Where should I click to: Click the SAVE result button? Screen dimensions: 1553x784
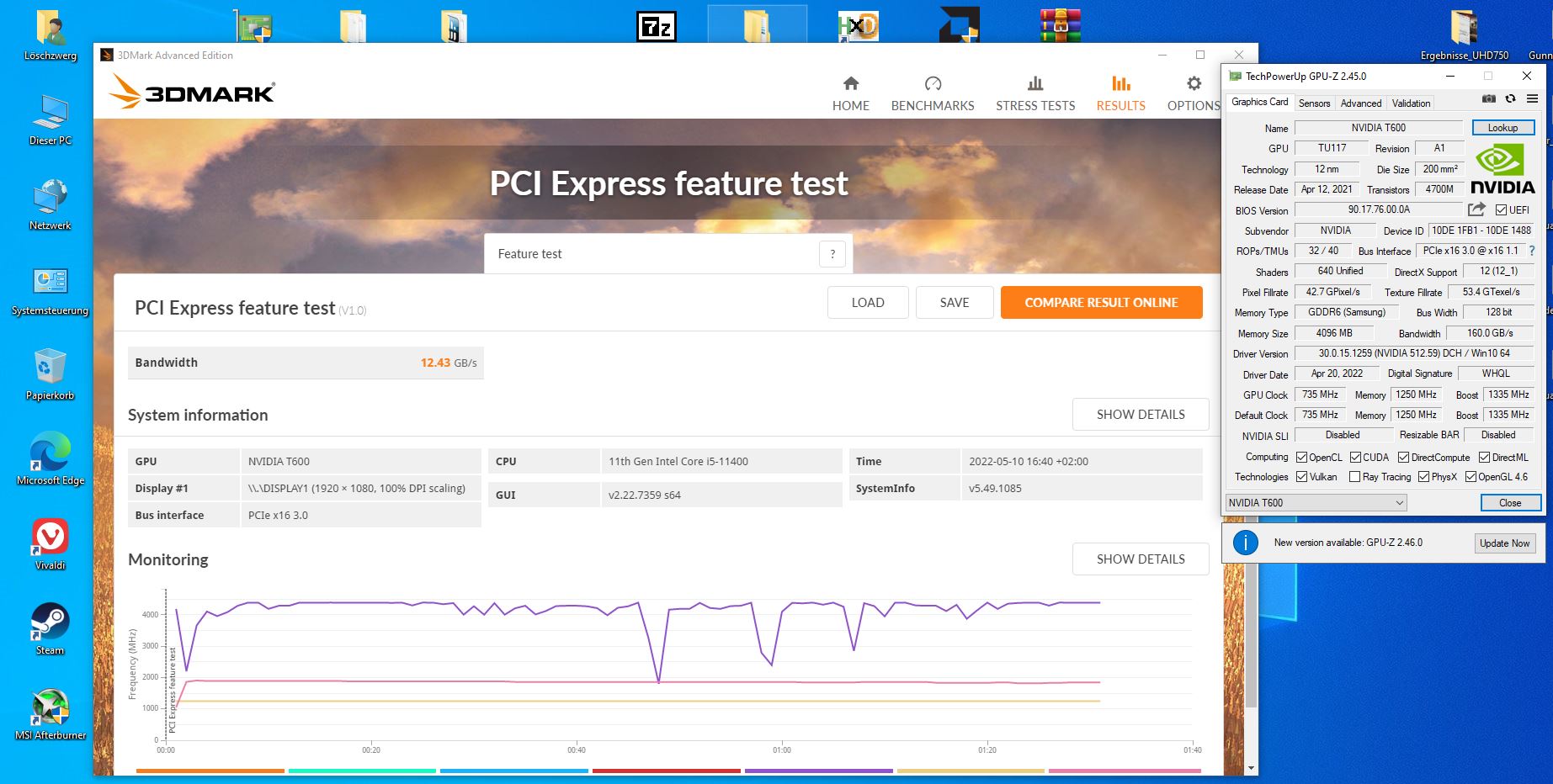(955, 303)
